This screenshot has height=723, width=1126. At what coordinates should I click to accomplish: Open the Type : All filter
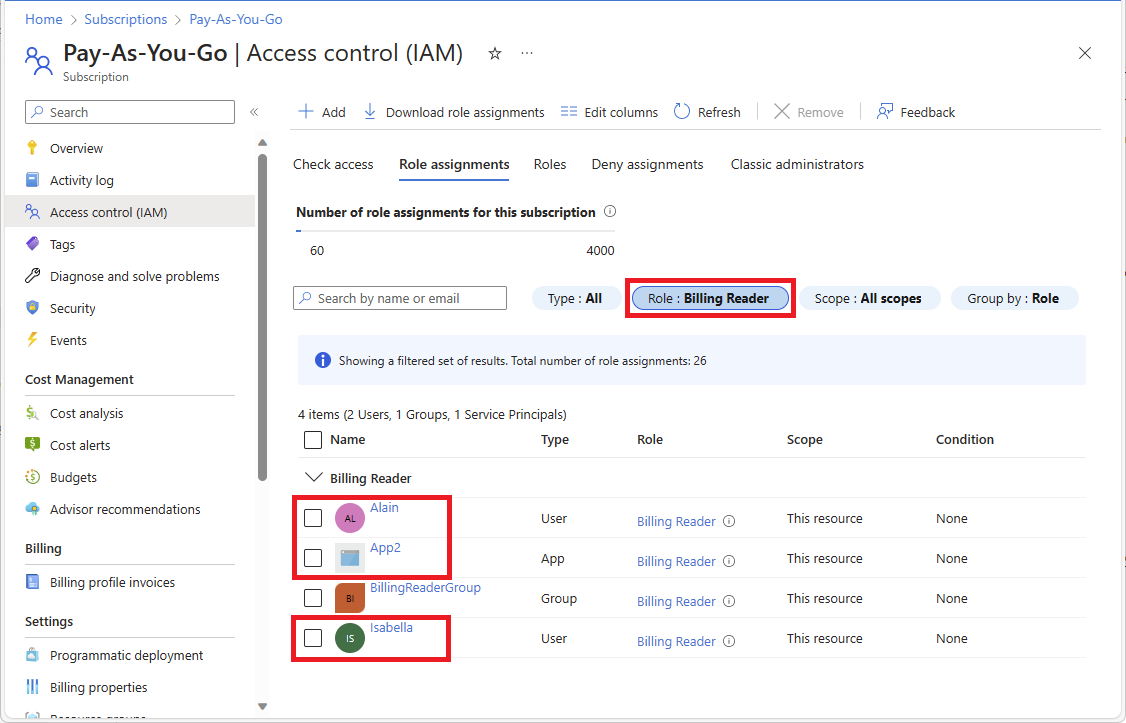coord(575,298)
